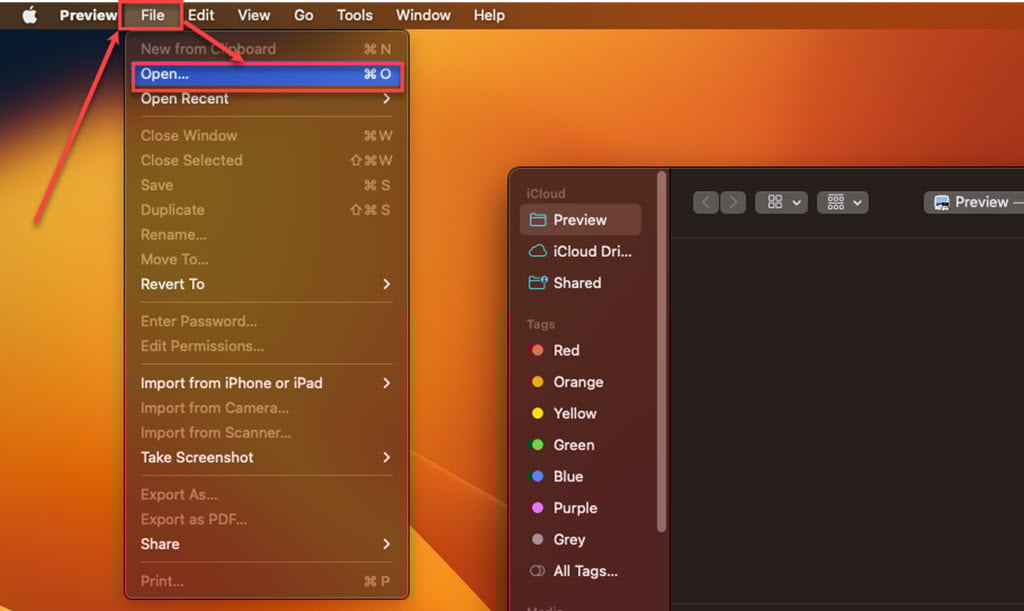Viewport: 1024px width, 611px height.
Task: Select the Green tag
Action: click(x=581, y=445)
